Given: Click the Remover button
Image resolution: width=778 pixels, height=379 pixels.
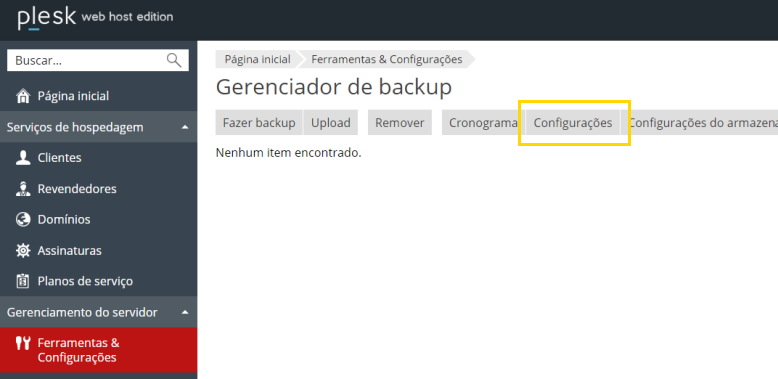Looking at the screenshot, I should click(x=399, y=123).
